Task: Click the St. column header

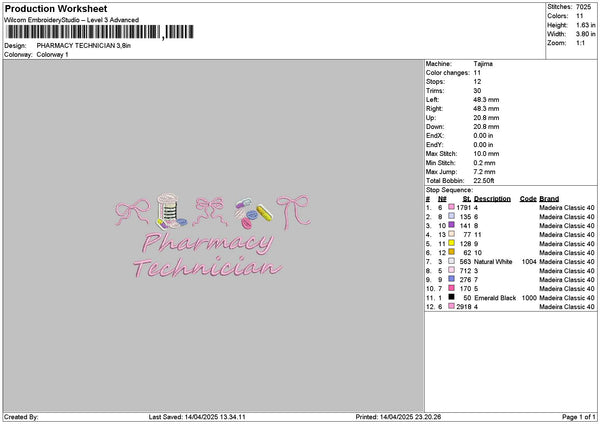Action: pos(466,199)
